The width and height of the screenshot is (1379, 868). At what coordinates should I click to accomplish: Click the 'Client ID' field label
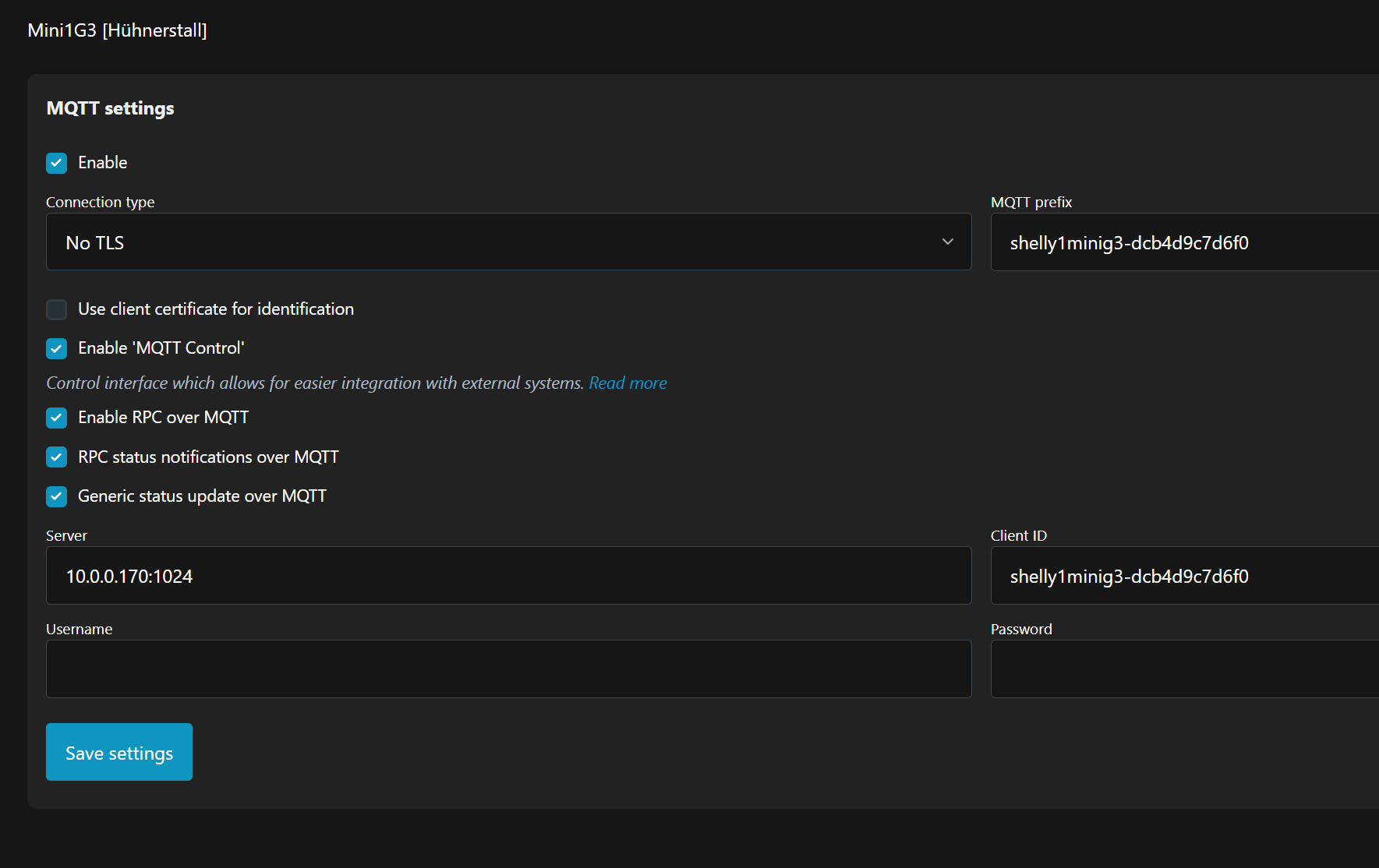tap(1018, 536)
